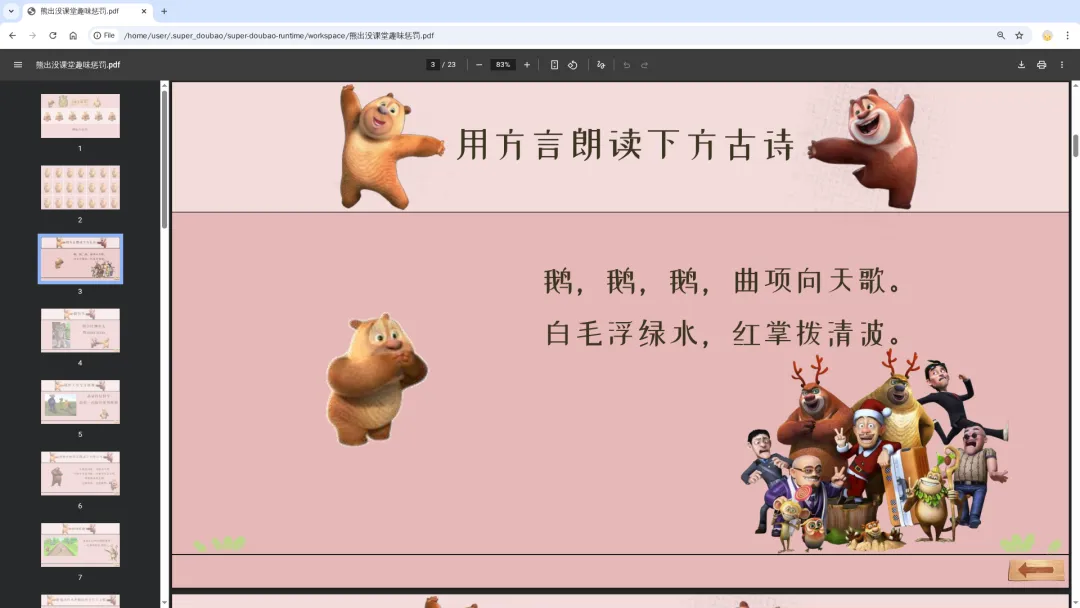Open page 7 thumbnail
Viewport: 1080px width, 608px height.
pyautogui.click(x=80, y=545)
